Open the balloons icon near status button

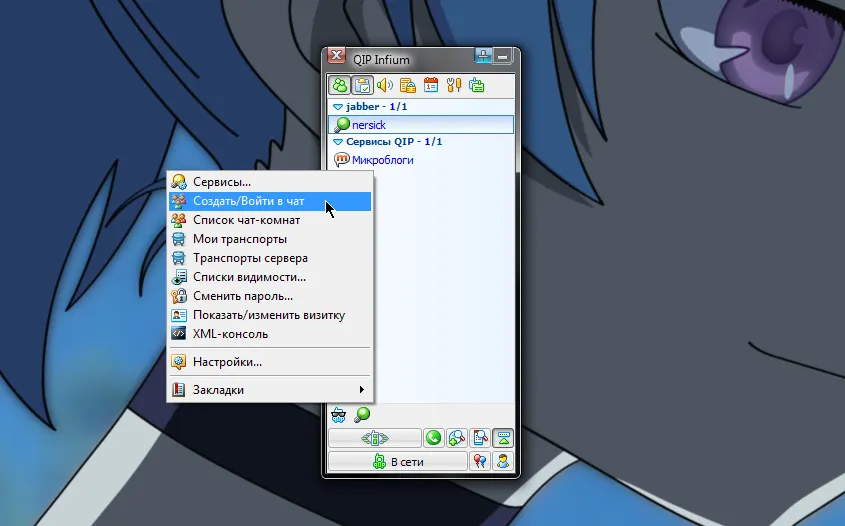480,461
